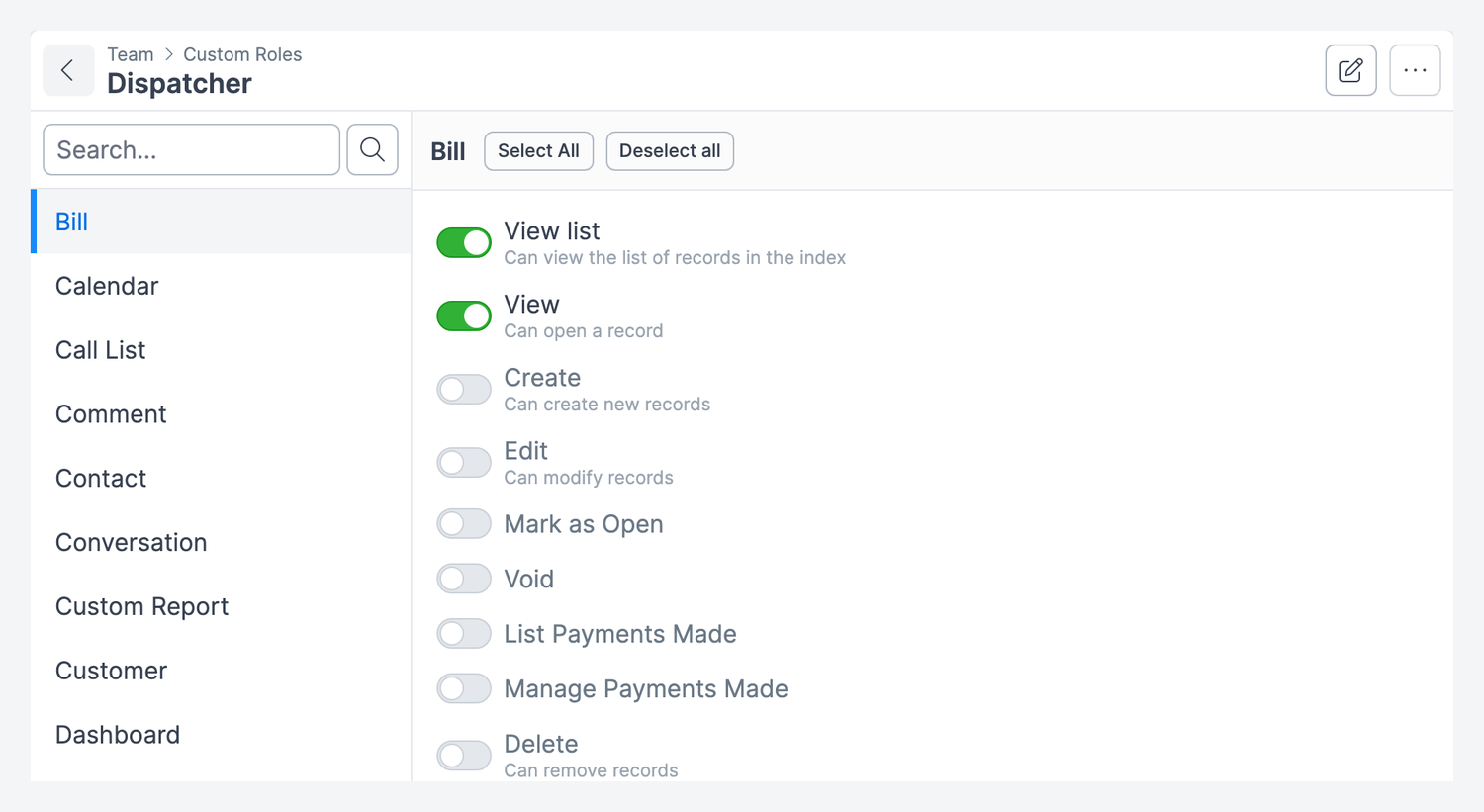The width and height of the screenshot is (1484, 812).
Task: Click the Select All button
Action: click(x=538, y=150)
